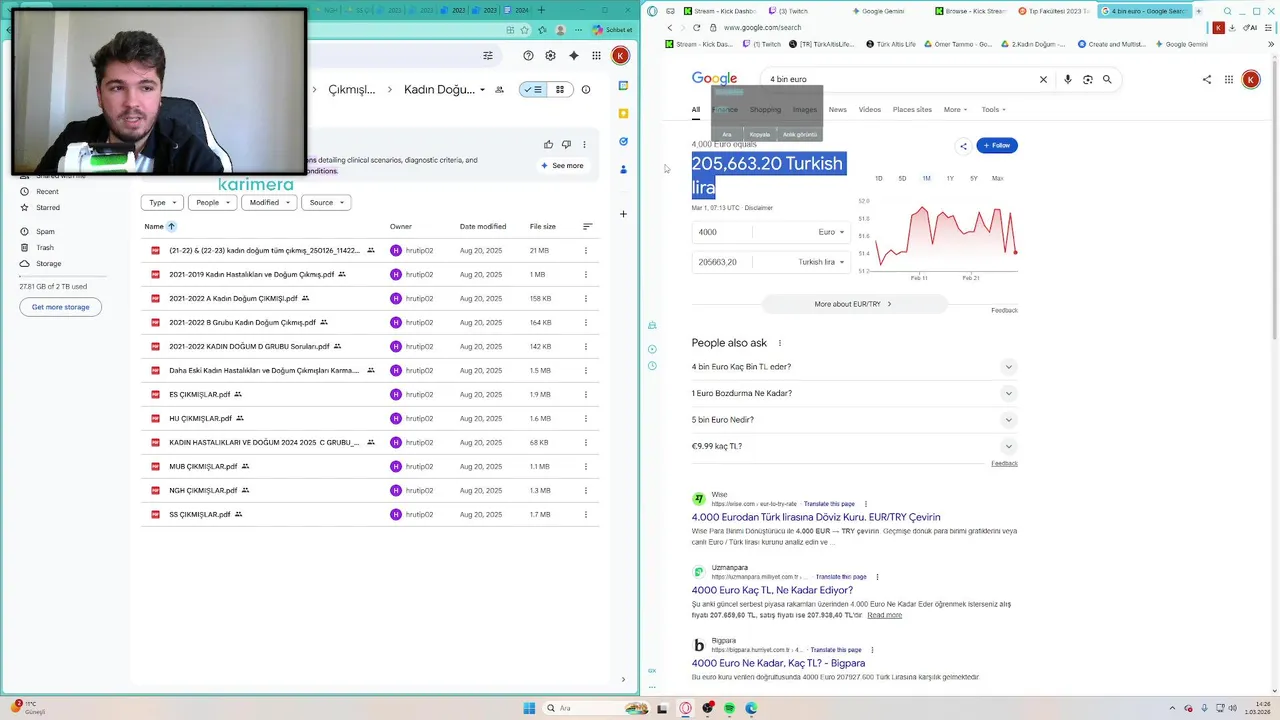The width and height of the screenshot is (1280, 720).
Task: Open Google apps grid in Drive
Action: (597, 56)
